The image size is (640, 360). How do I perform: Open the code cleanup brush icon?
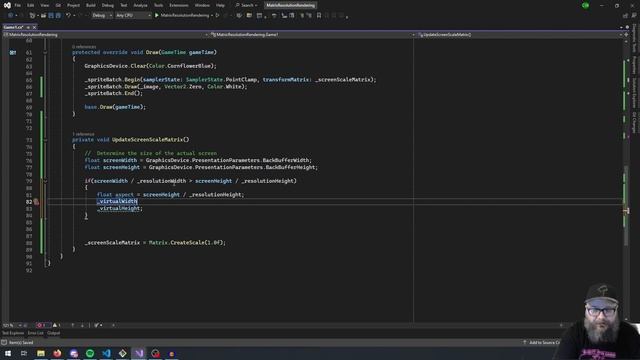(x=97, y=325)
